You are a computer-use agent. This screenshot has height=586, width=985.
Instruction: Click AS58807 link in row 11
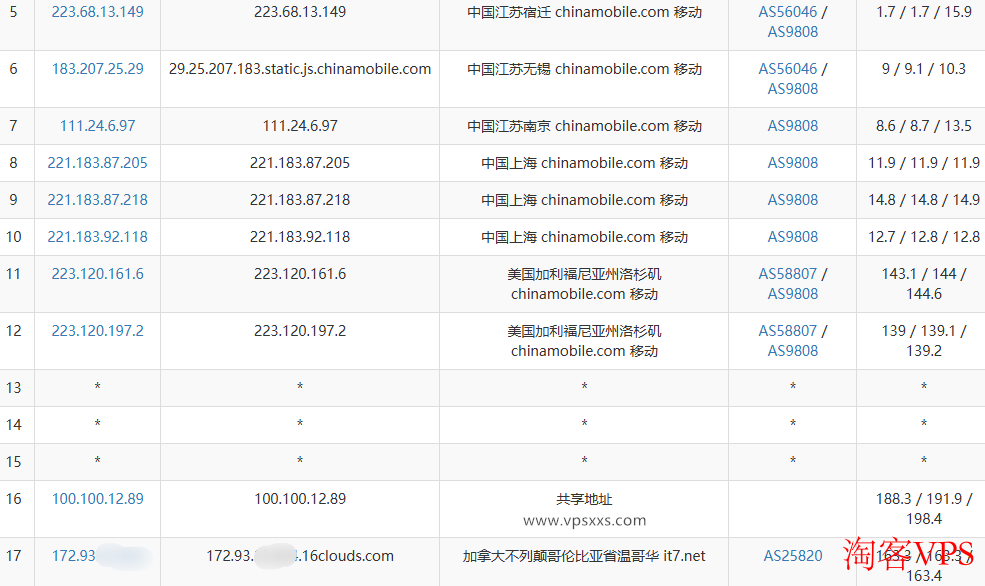pos(788,274)
